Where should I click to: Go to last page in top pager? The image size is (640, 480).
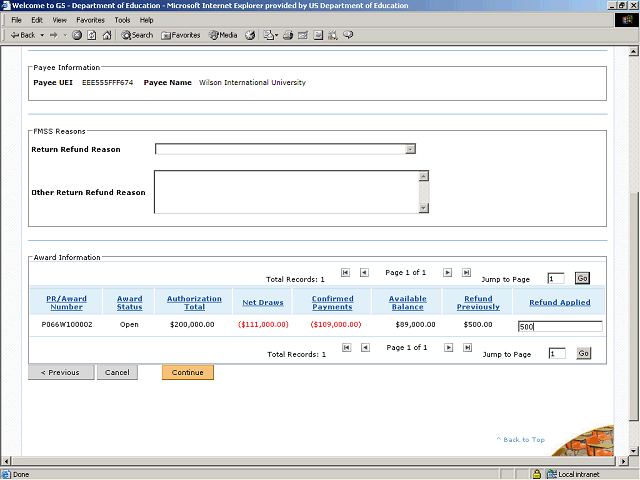466,272
